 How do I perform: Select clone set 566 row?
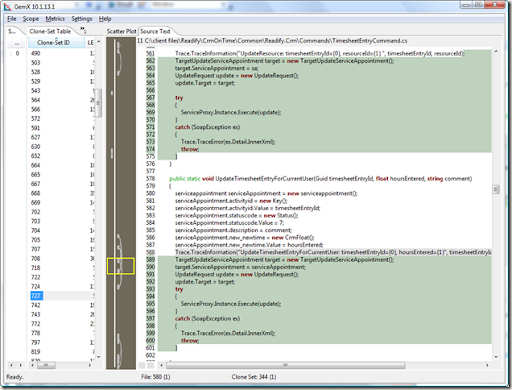tap(62, 109)
